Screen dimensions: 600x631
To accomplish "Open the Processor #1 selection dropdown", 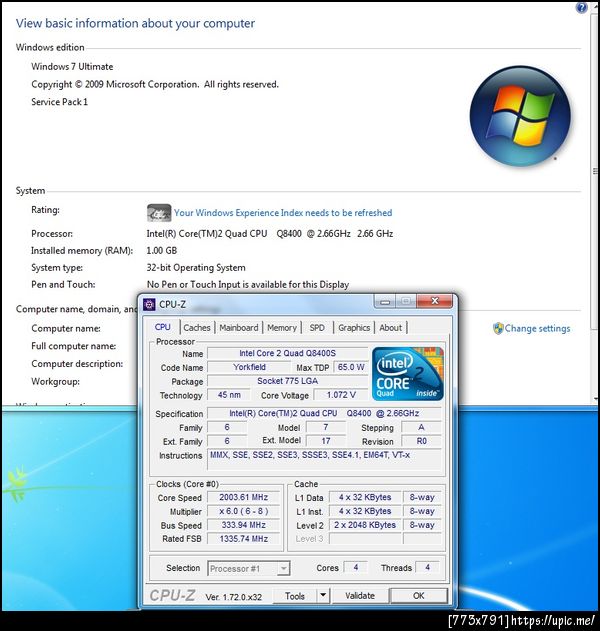I will point(248,569).
